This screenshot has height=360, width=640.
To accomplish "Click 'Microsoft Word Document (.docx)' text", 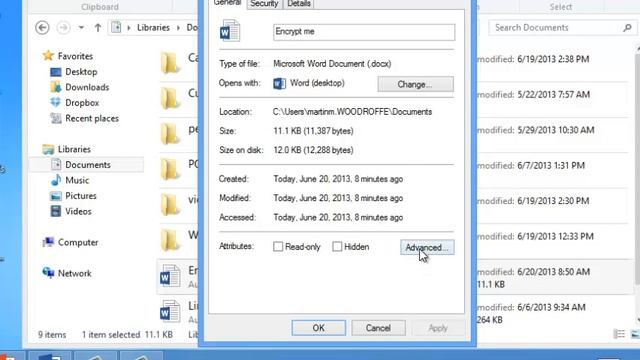I will point(332,64).
